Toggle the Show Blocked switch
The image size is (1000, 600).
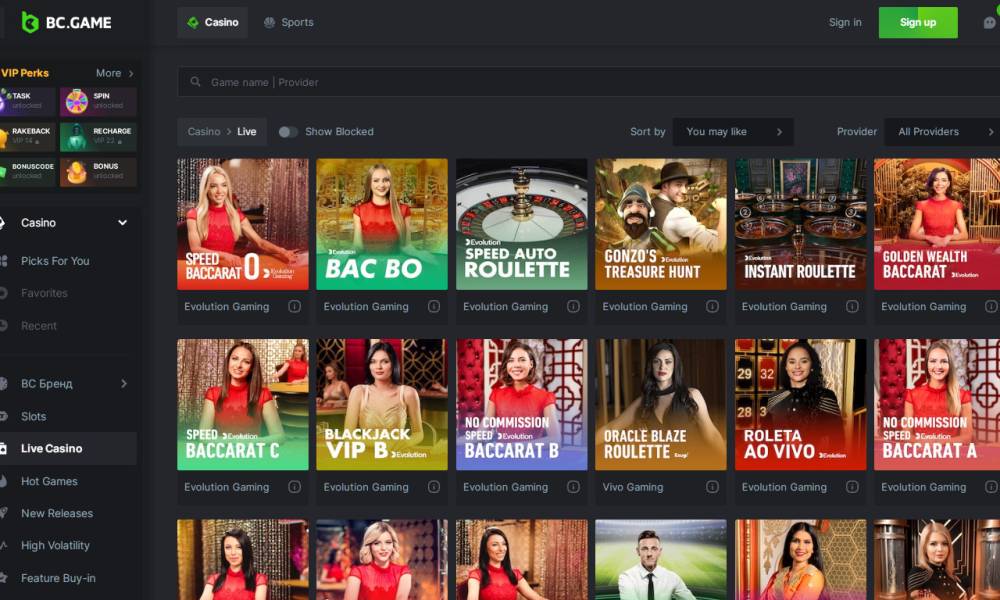[x=288, y=132]
